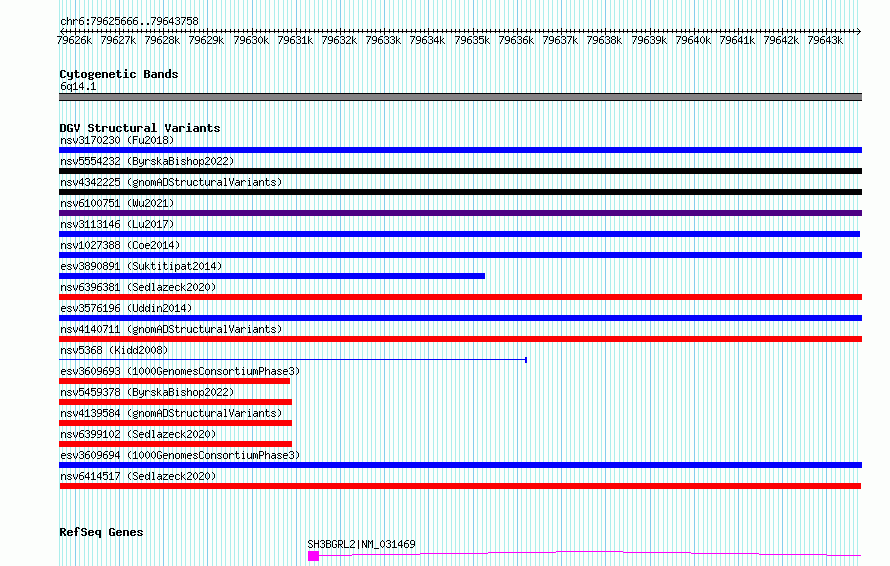Click the 79633k ruler position
Screen dimensions: 890x566
pyautogui.click(x=383, y=40)
